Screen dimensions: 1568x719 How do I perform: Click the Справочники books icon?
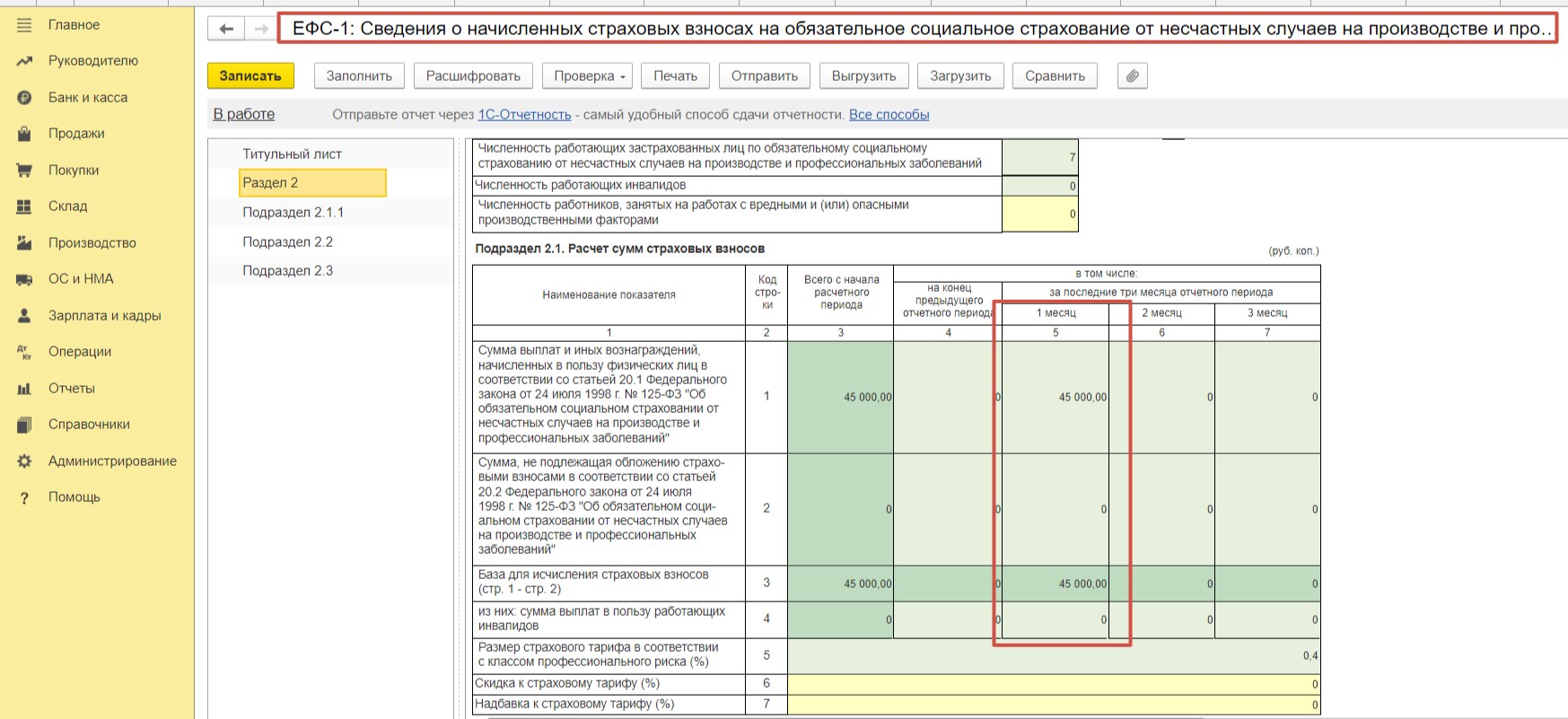point(24,425)
